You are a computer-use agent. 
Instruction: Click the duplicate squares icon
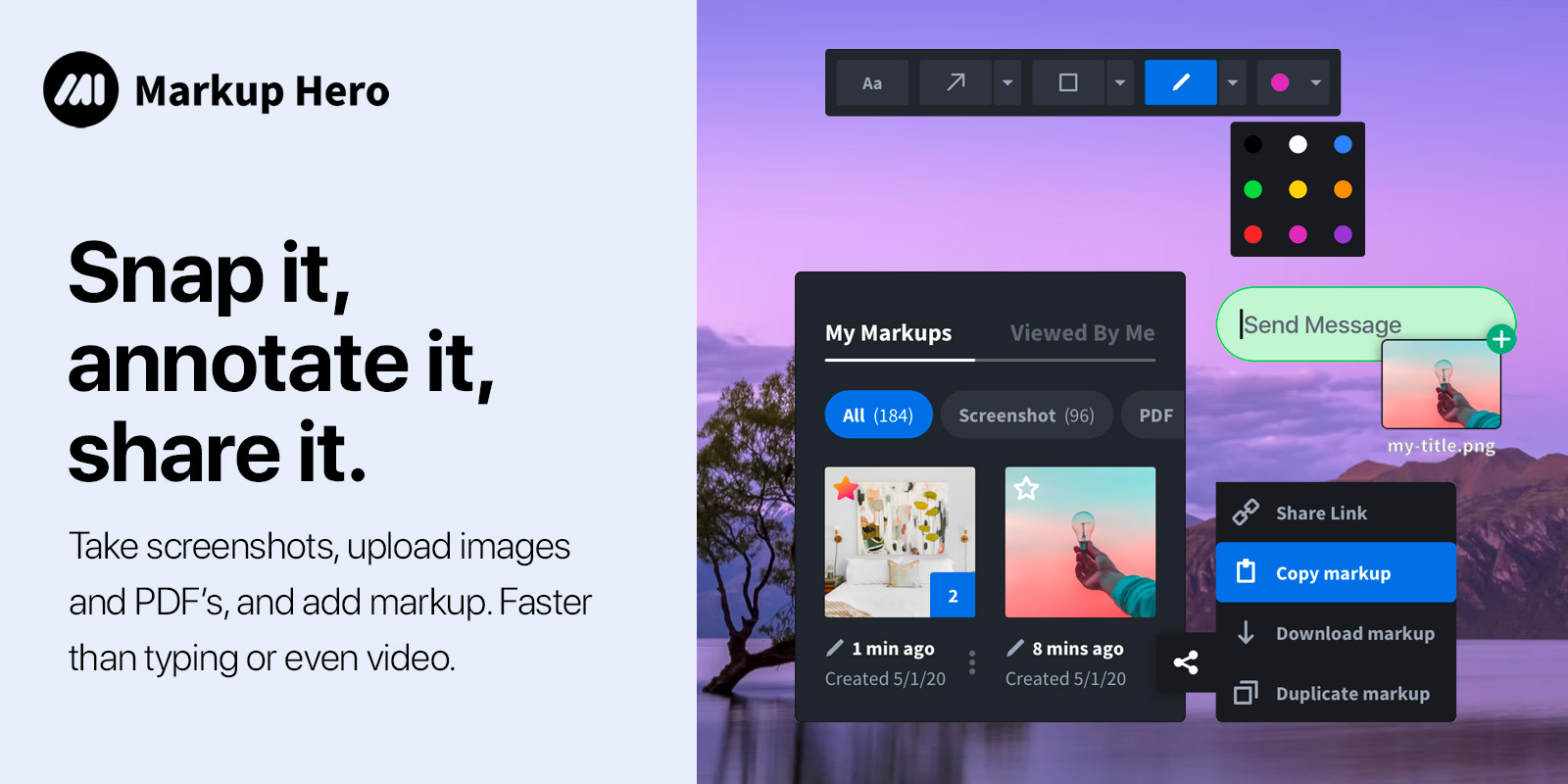coord(1246,693)
